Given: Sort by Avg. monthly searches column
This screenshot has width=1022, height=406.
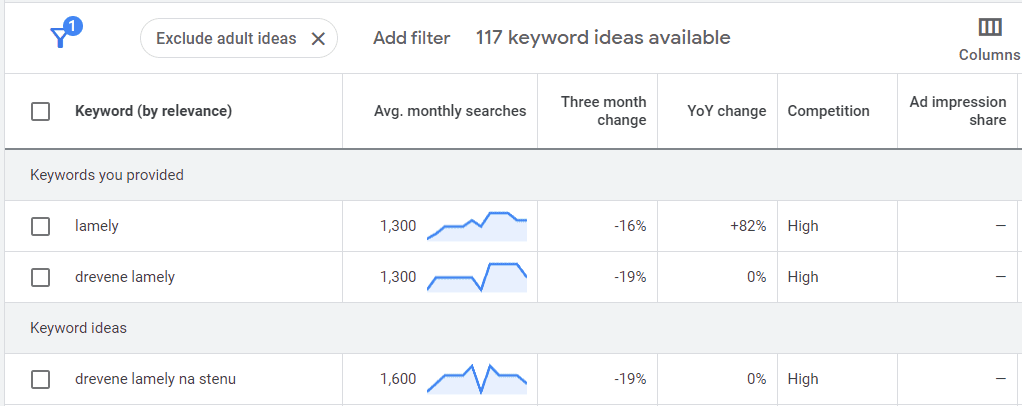Looking at the screenshot, I should coord(450,111).
